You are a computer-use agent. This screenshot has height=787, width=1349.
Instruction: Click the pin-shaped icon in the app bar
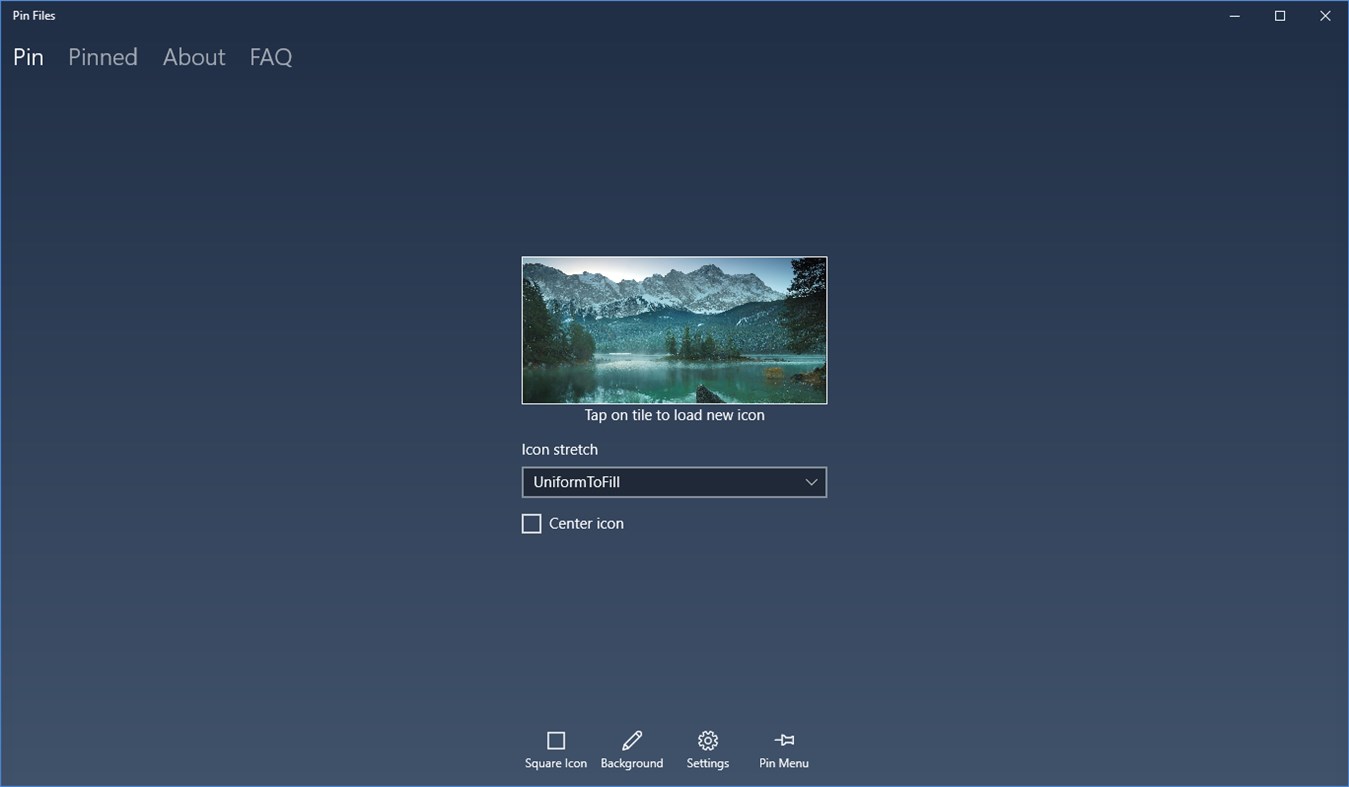tap(783, 740)
